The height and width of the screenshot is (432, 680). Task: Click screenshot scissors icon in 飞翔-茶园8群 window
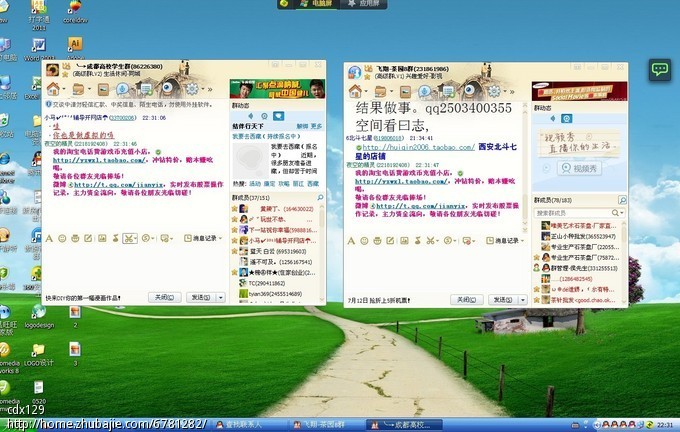click(430, 240)
